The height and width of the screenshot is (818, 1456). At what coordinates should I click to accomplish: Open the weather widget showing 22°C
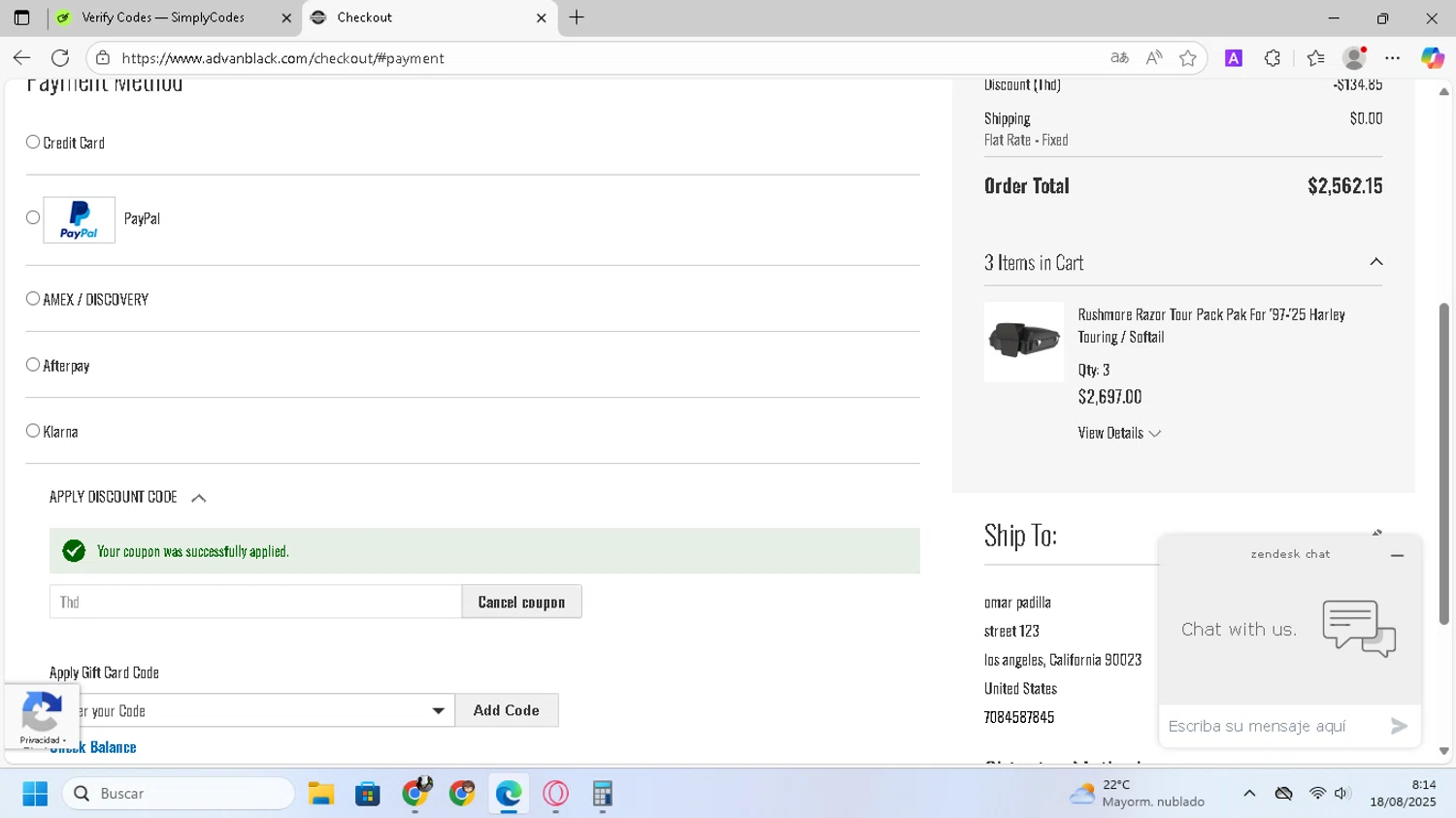pyautogui.click(x=1136, y=794)
